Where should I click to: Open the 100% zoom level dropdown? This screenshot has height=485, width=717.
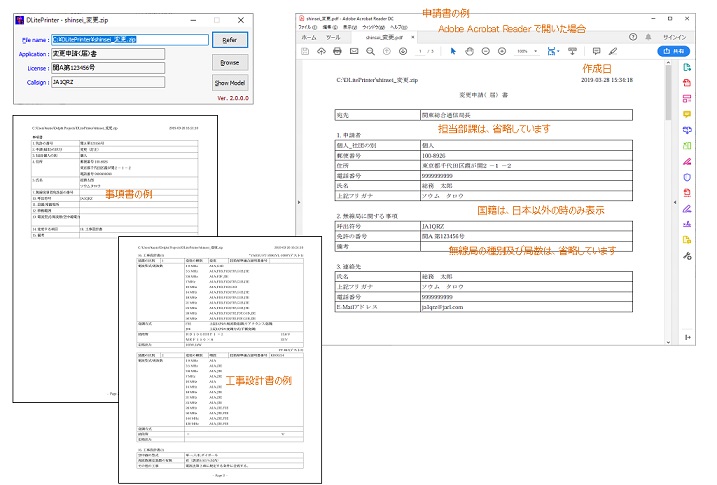[527, 51]
